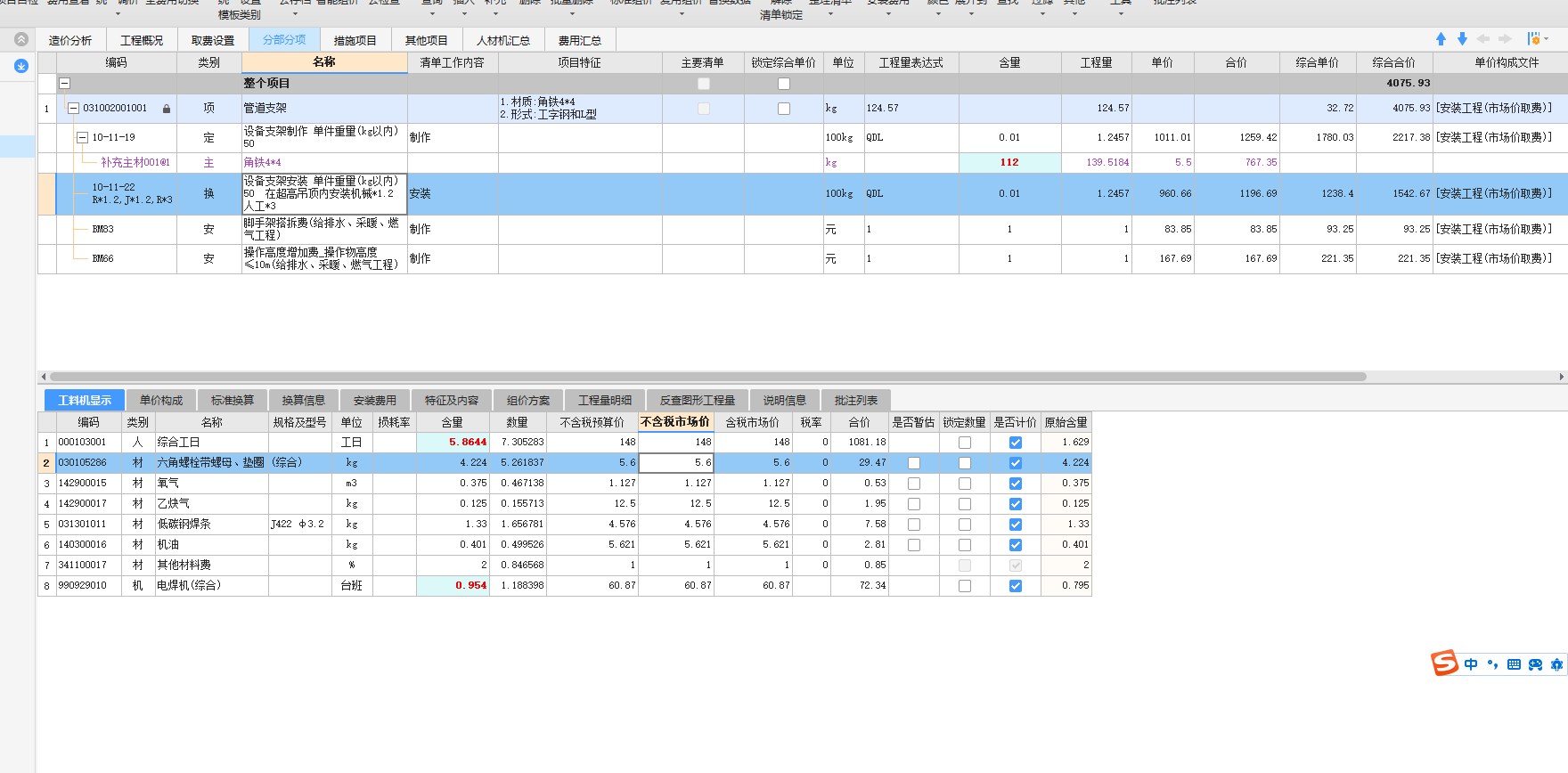Open the 说明信息 lower tab
This screenshot has height=773, width=1568.
tap(785, 401)
